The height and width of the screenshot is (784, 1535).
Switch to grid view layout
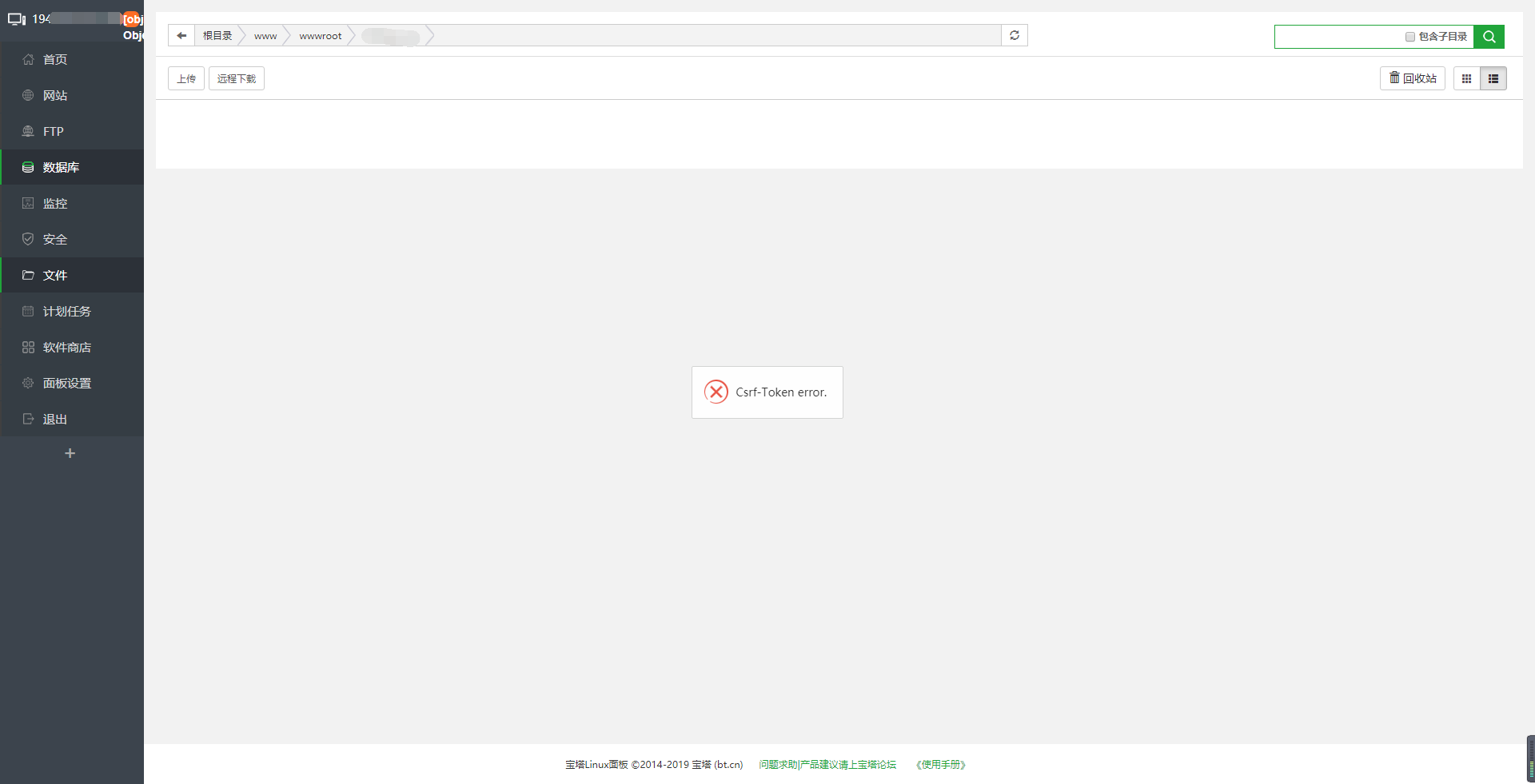1466,78
